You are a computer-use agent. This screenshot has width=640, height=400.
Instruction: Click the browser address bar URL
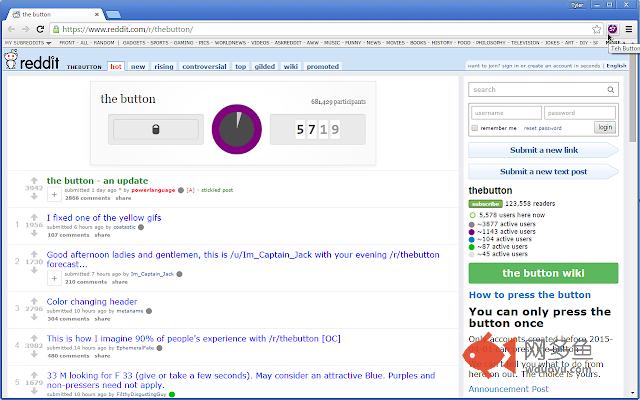coord(127,29)
